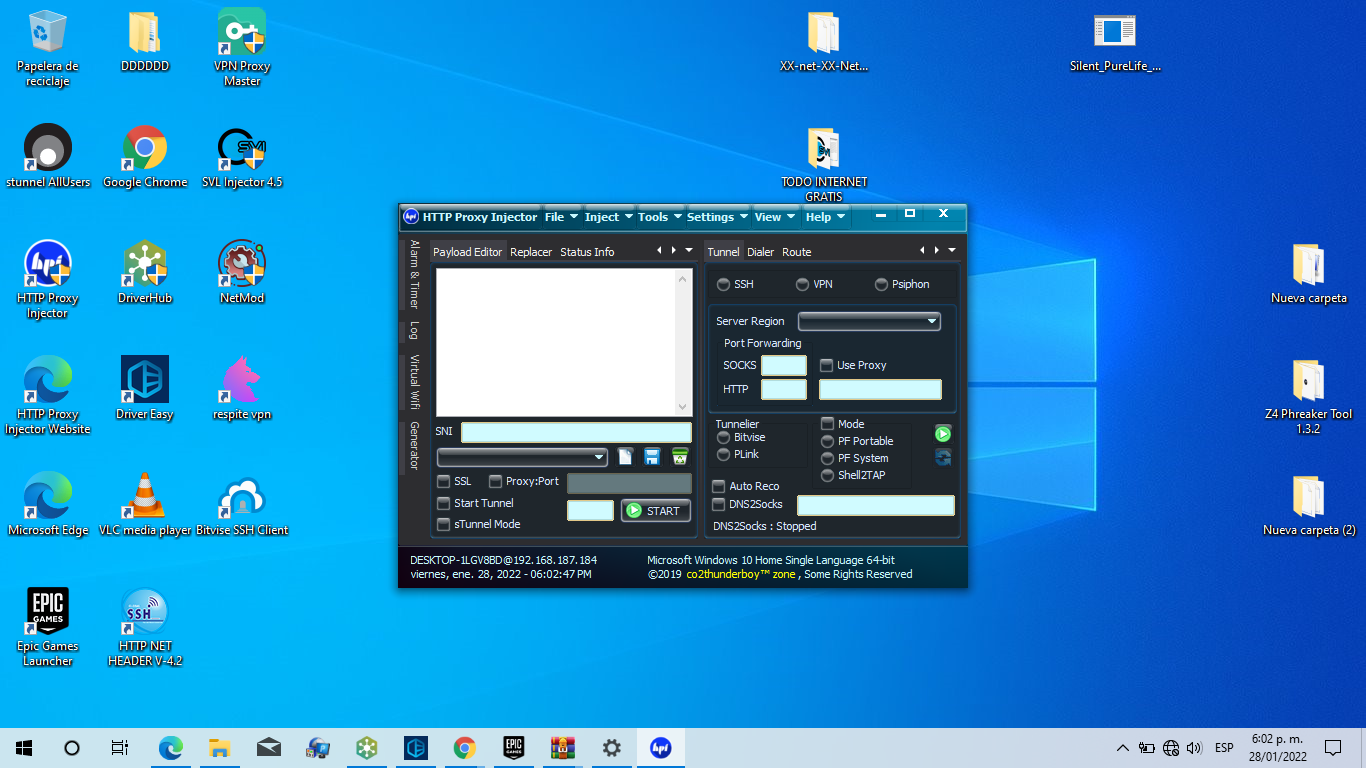Open the tab list arrow after Route
Image resolution: width=1366 pixels, height=768 pixels.
click(952, 250)
